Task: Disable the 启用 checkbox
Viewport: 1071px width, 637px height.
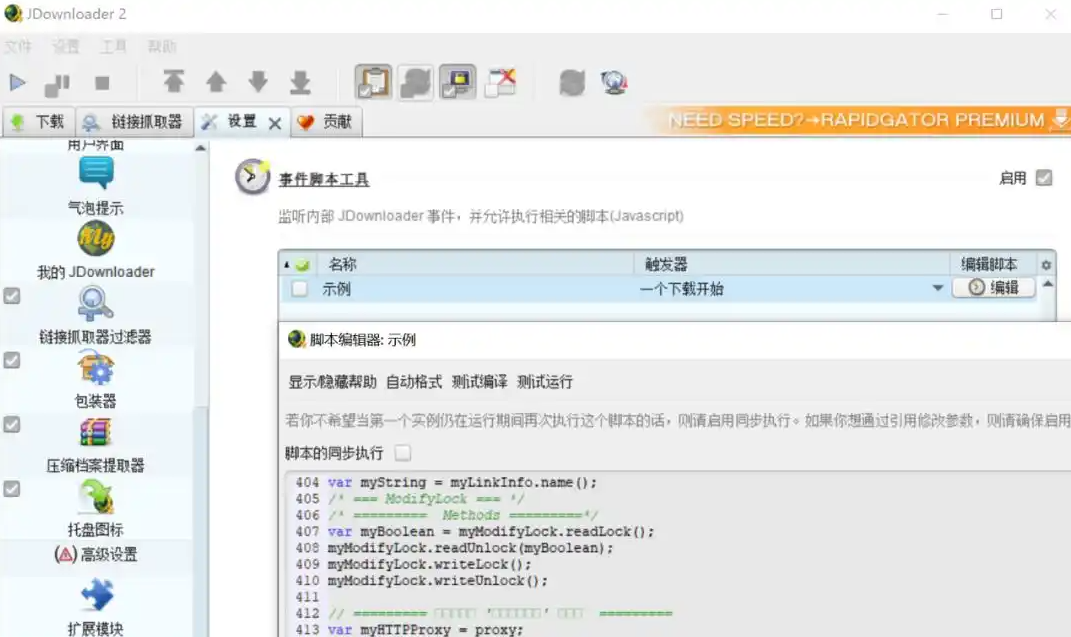Action: tap(1044, 178)
